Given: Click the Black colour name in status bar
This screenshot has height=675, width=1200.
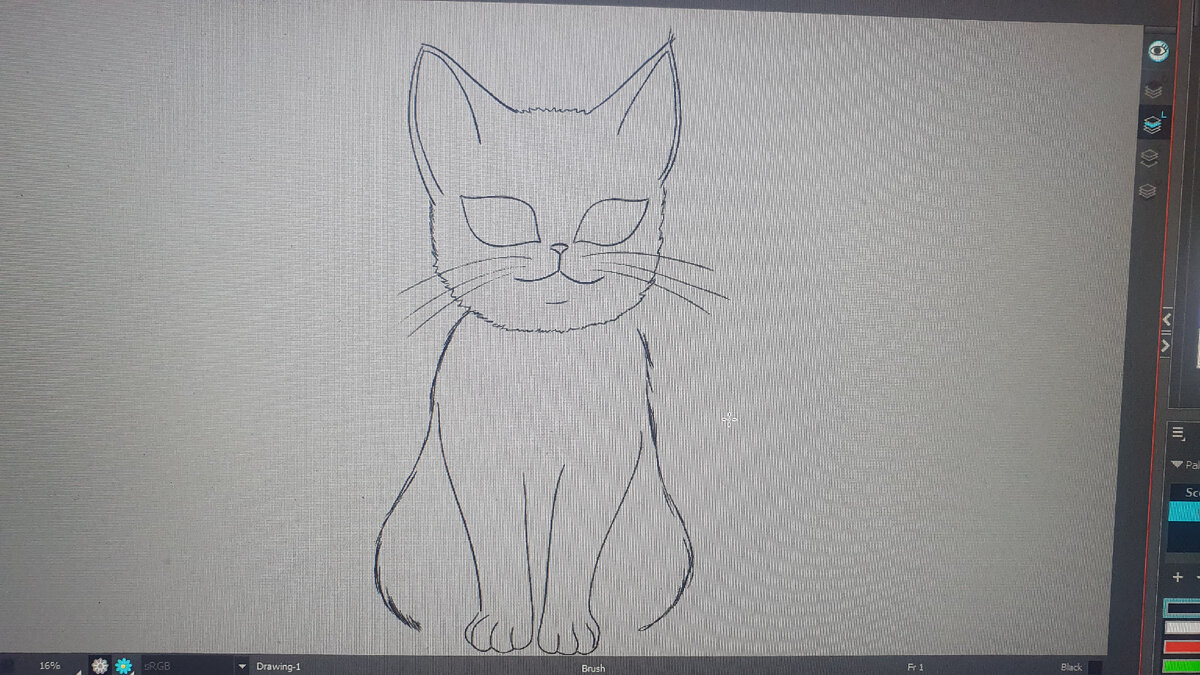Looking at the screenshot, I should [x=1071, y=667].
